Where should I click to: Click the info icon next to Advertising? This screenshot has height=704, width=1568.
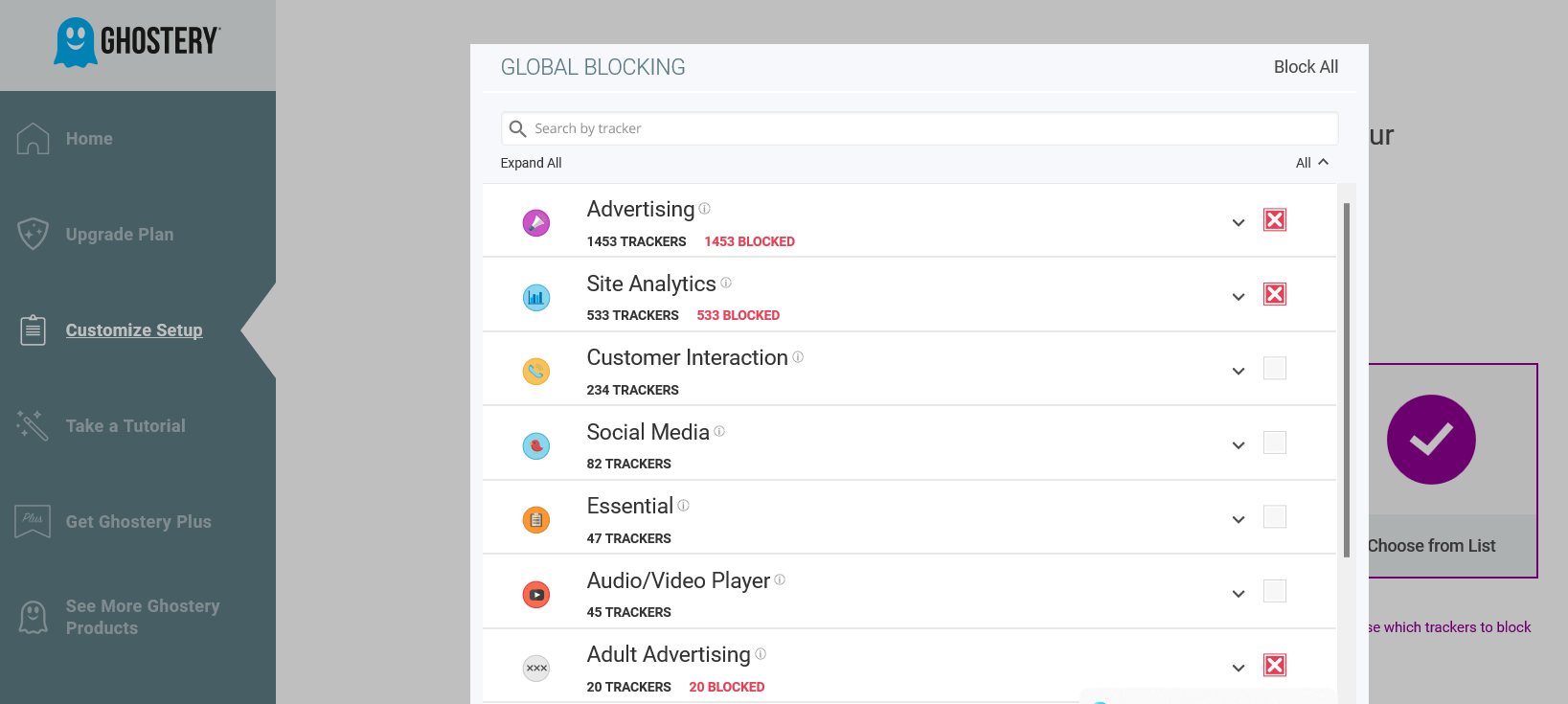point(705,208)
